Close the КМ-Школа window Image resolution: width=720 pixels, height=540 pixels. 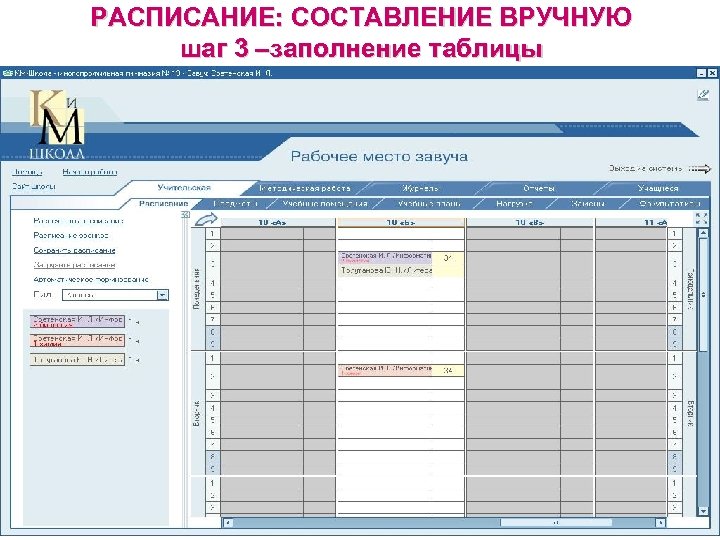(712, 73)
